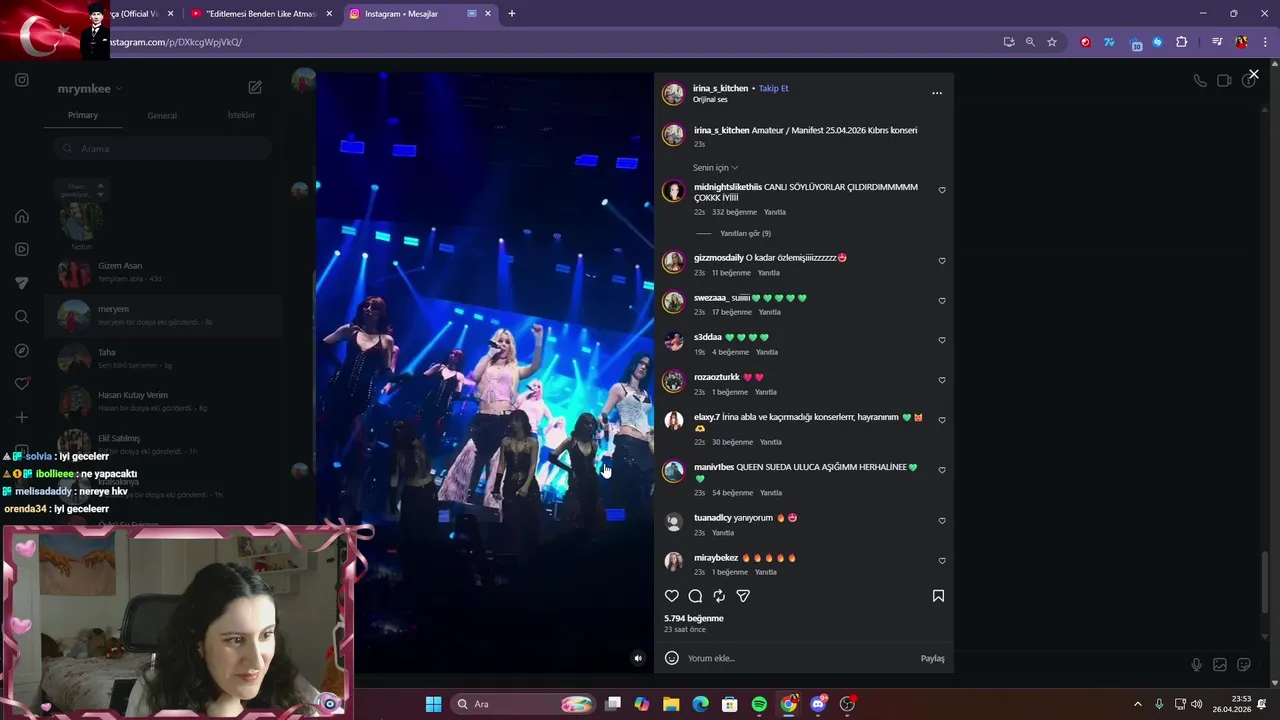1280x720 pixels.
Task: Open a new browser tab
Action: point(512,14)
